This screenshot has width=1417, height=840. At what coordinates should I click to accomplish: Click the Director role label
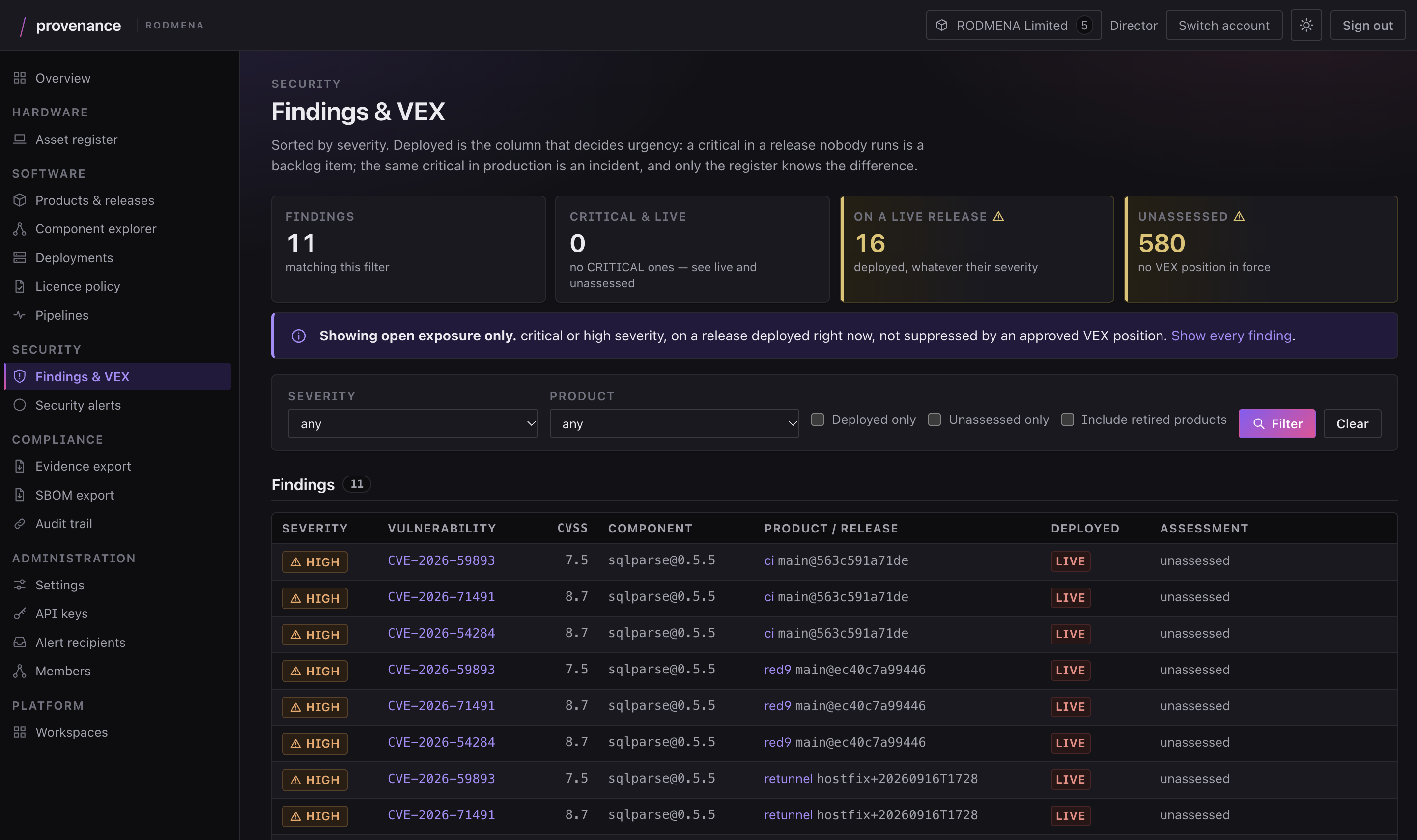tap(1134, 26)
